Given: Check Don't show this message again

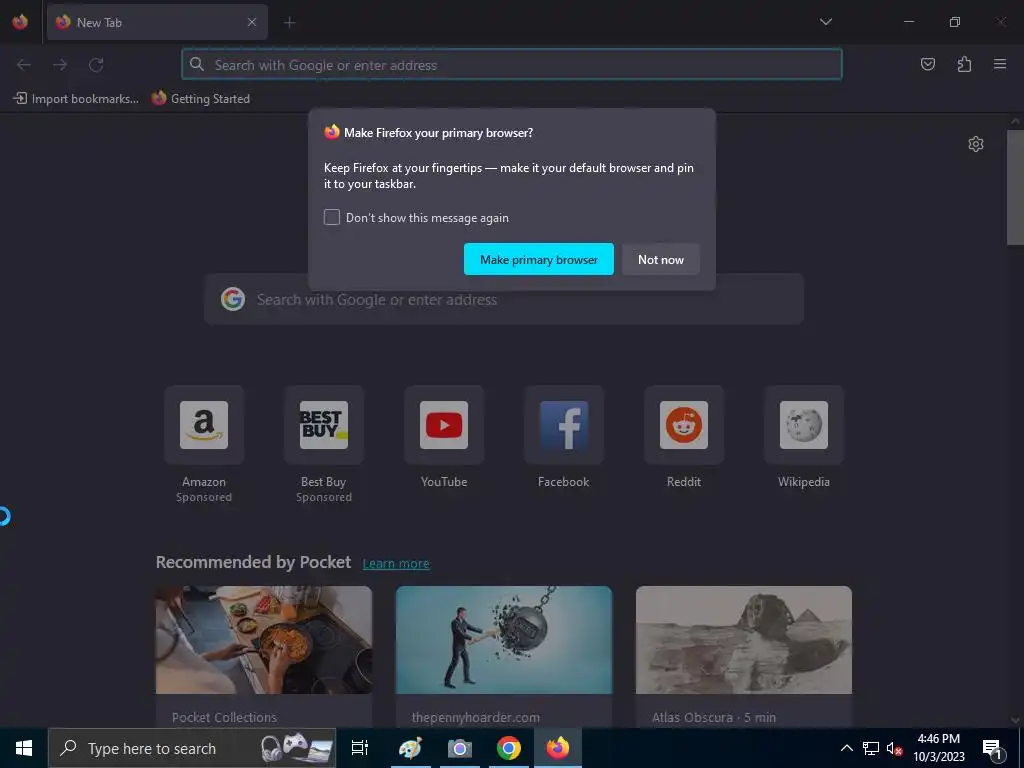Looking at the screenshot, I should (x=332, y=217).
